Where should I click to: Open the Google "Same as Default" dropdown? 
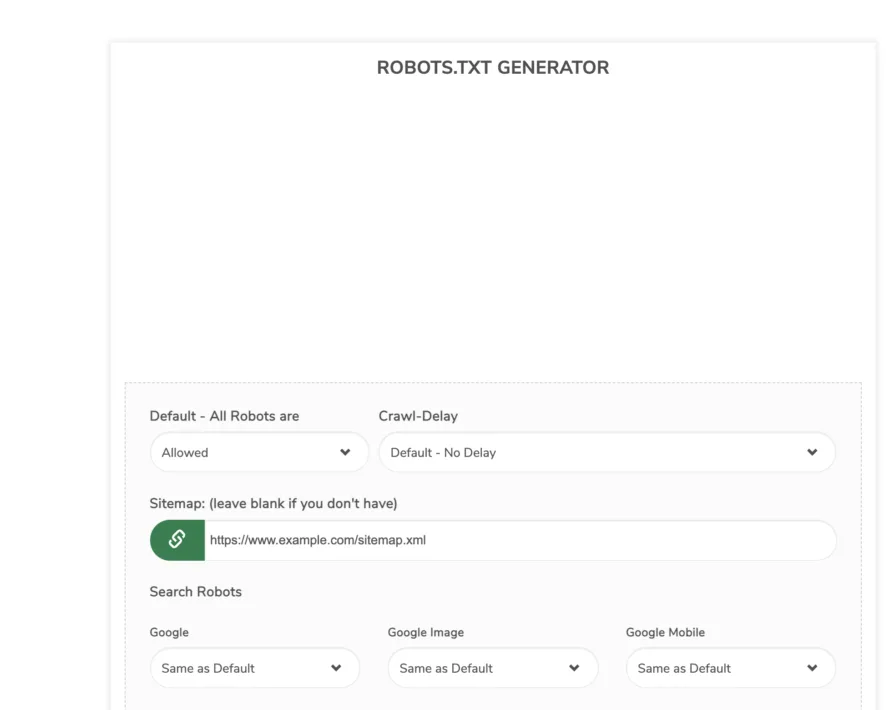(x=254, y=668)
